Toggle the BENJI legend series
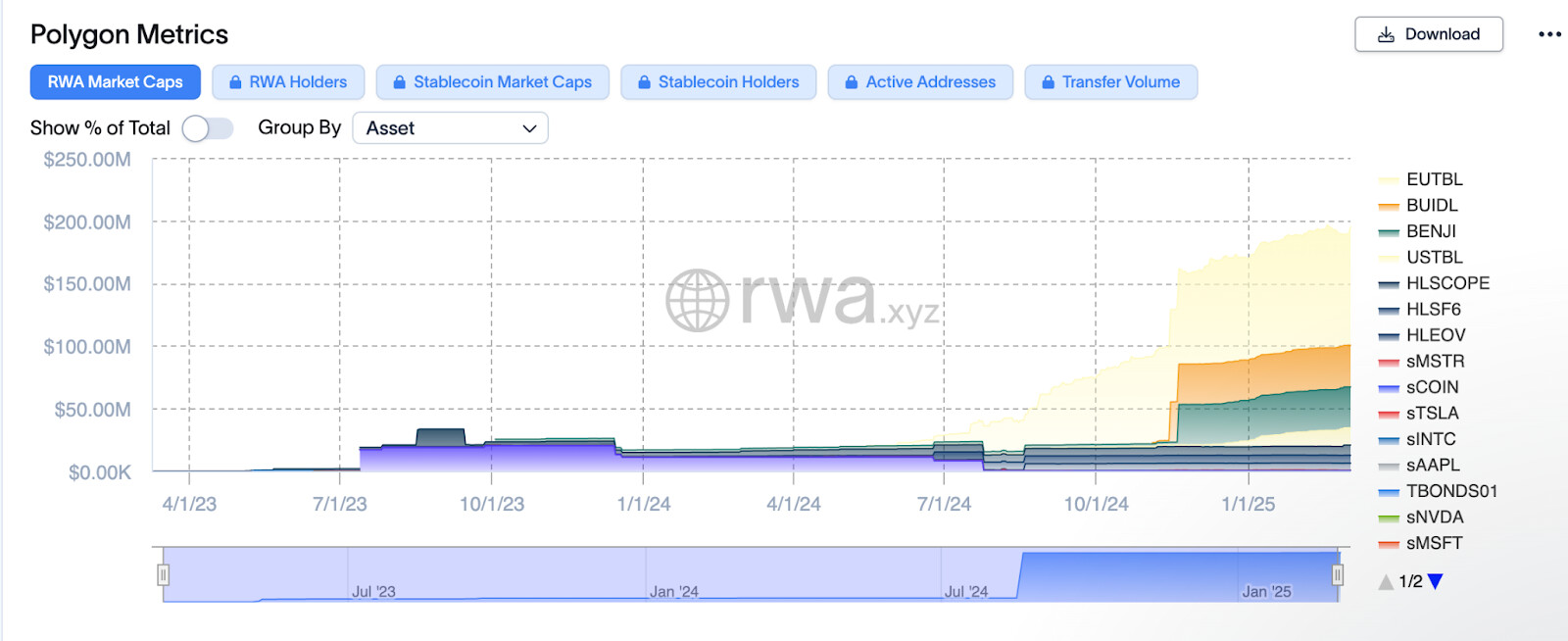 coord(1417,231)
